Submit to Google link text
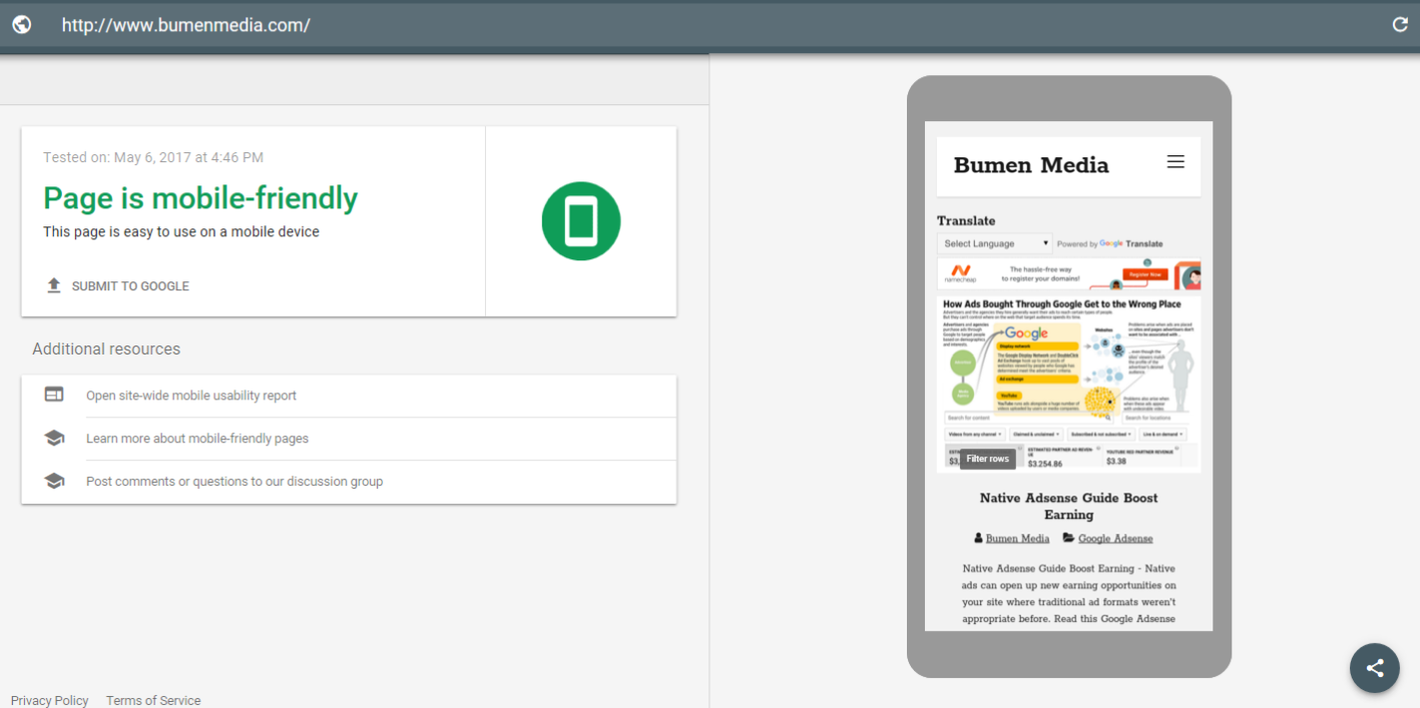The width and height of the screenshot is (1420, 708). coord(130,286)
